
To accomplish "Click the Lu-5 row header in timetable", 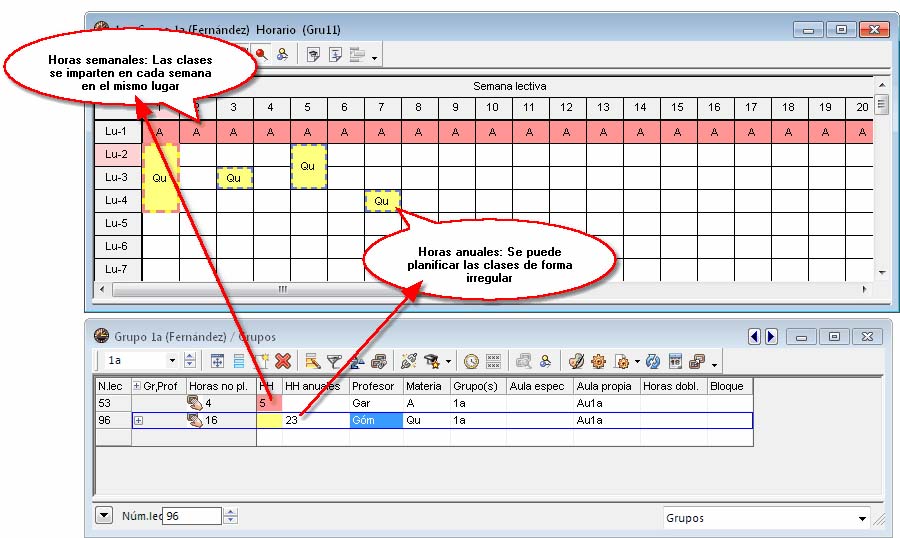I will [117, 223].
